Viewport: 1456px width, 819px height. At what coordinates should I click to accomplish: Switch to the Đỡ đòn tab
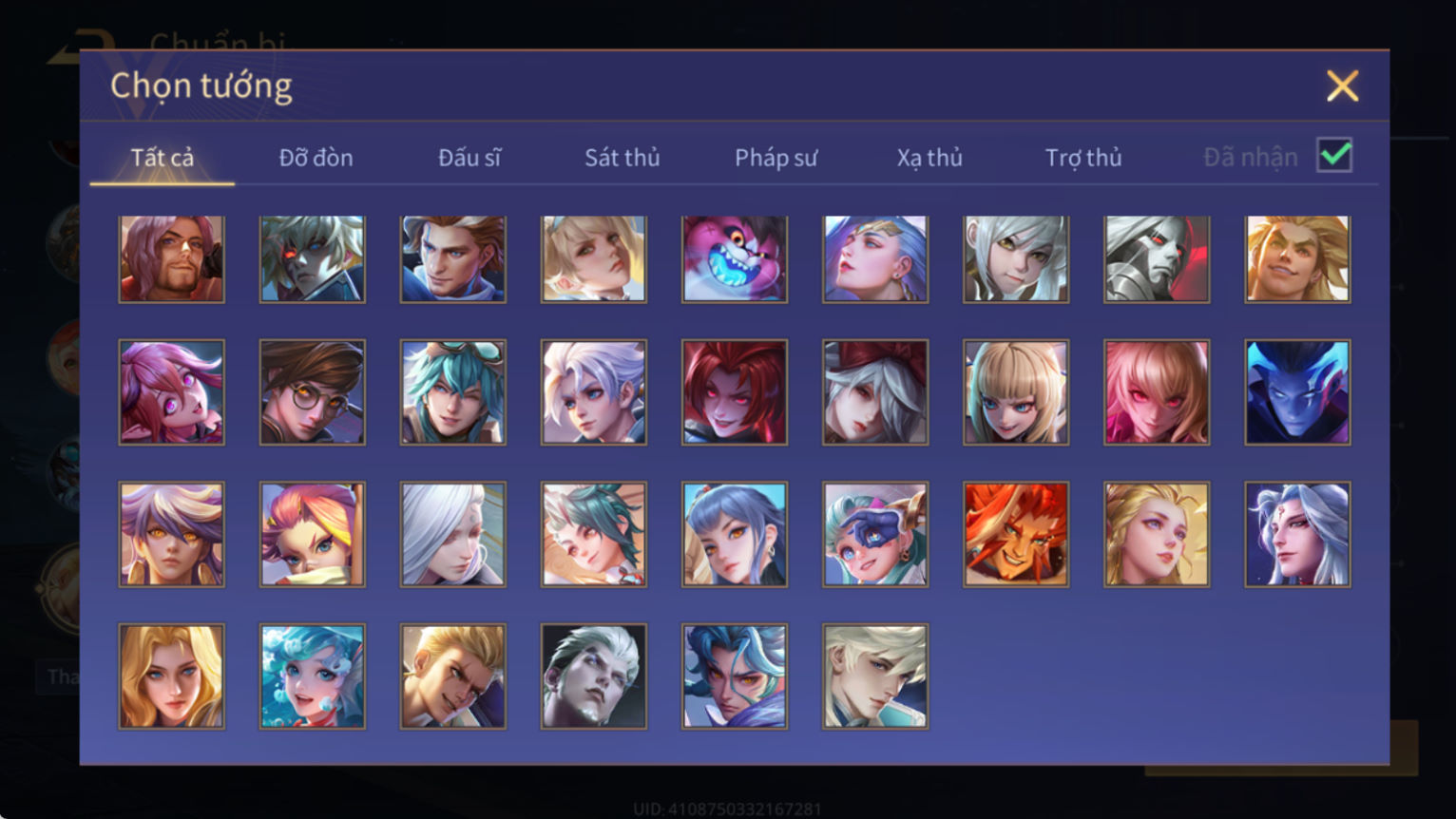coord(316,158)
